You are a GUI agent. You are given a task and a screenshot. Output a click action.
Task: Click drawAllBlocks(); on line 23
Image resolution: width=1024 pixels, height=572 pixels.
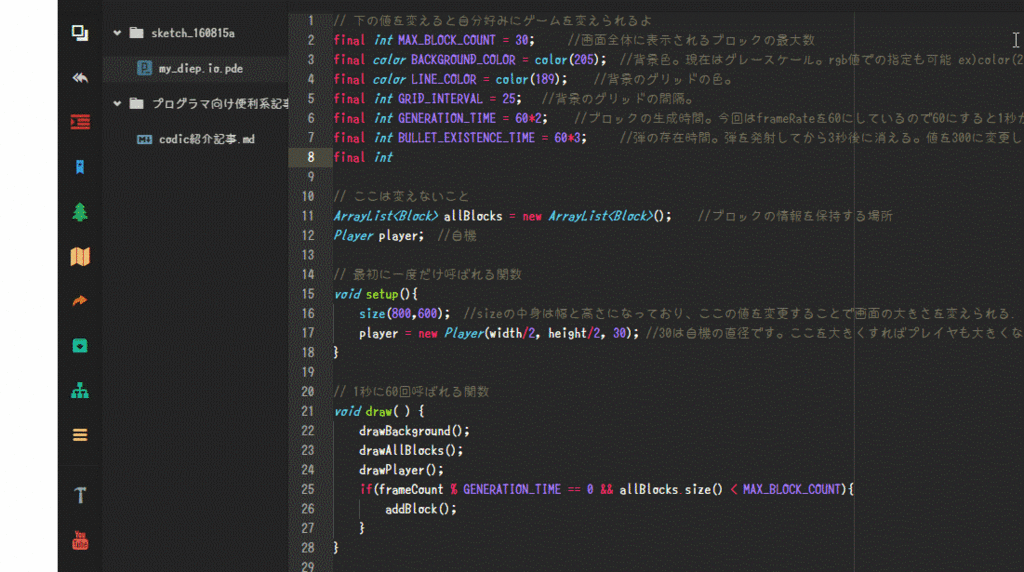click(x=411, y=450)
